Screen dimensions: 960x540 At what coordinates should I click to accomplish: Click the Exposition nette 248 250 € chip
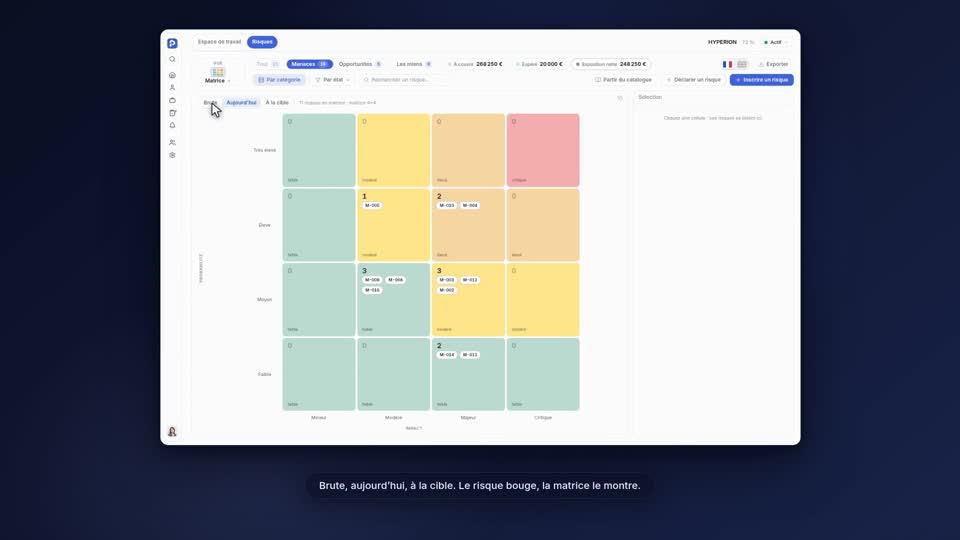(610, 64)
